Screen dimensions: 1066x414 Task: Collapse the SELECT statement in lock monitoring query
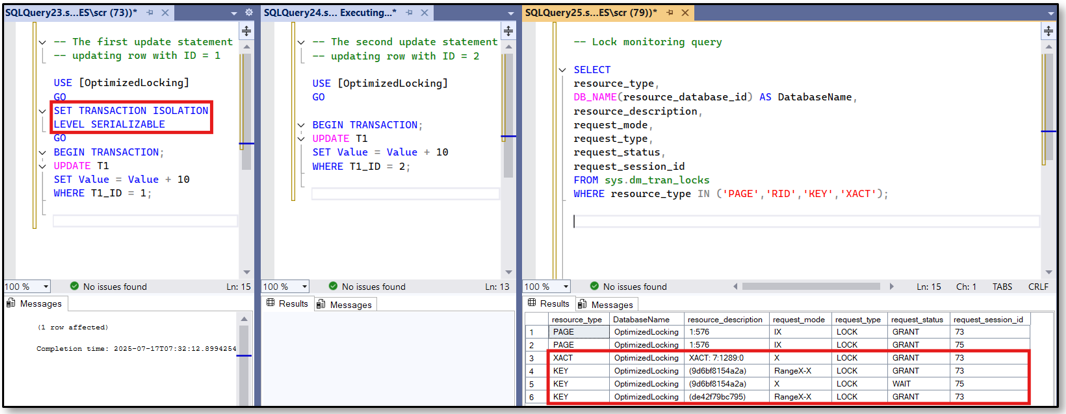pyautogui.click(x=563, y=70)
